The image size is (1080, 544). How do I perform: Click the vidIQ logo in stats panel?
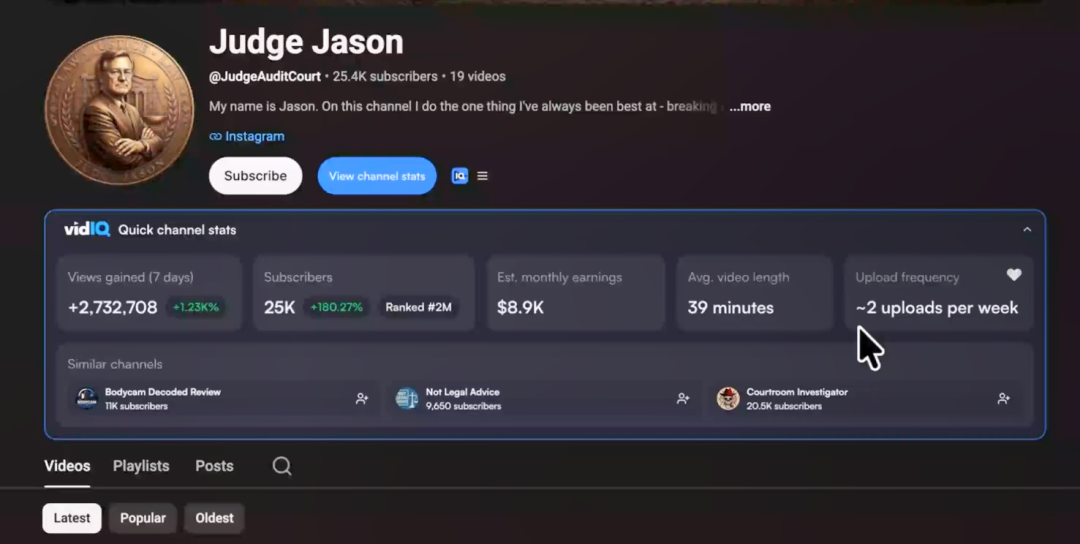[x=87, y=229]
